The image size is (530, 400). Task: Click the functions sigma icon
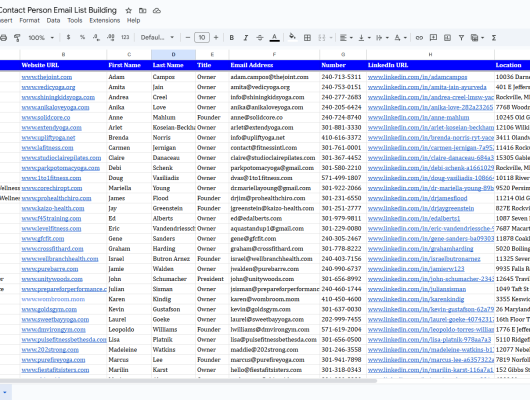[x=494, y=38]
